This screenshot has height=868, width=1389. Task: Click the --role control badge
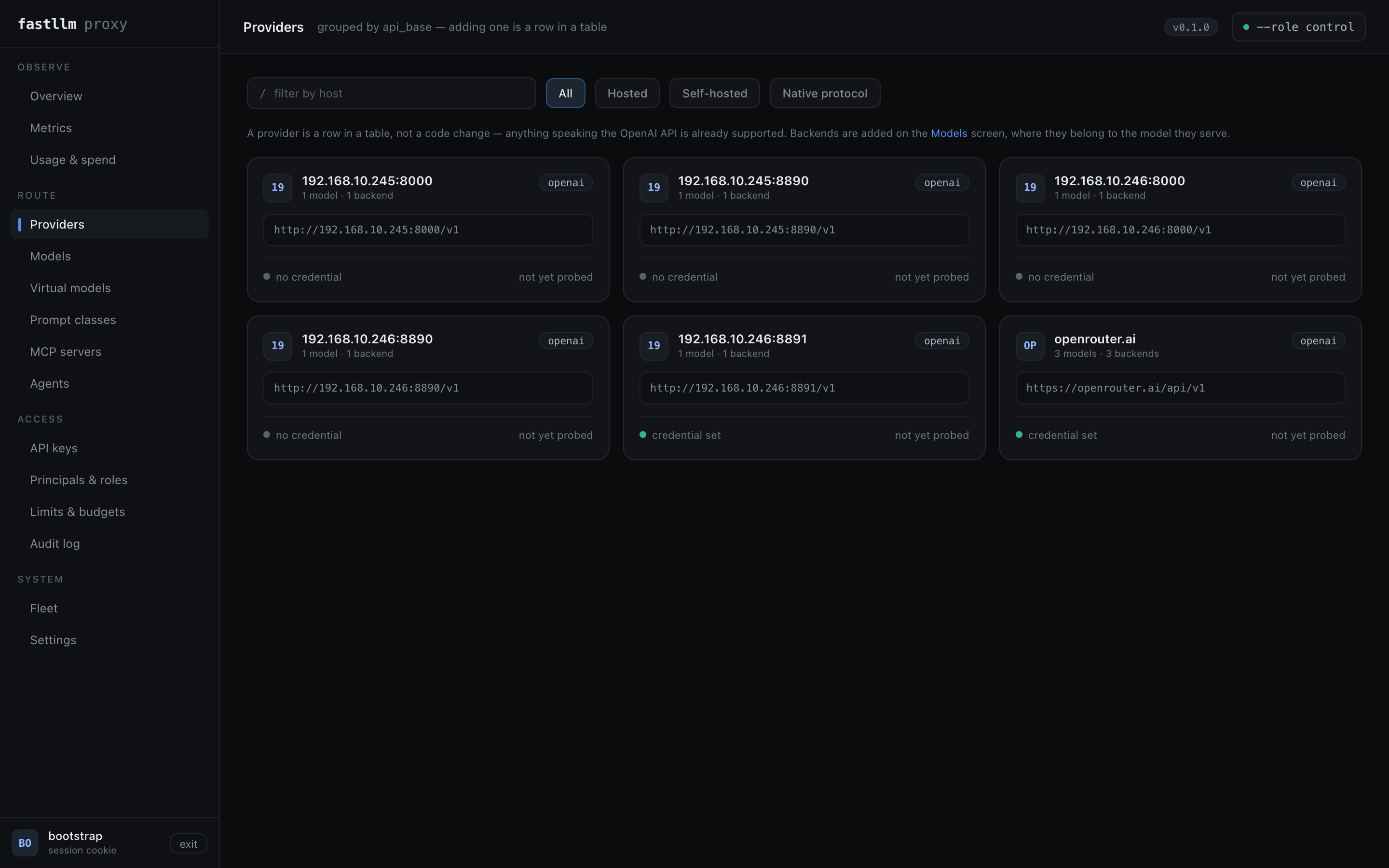(x=1298, y=27)
